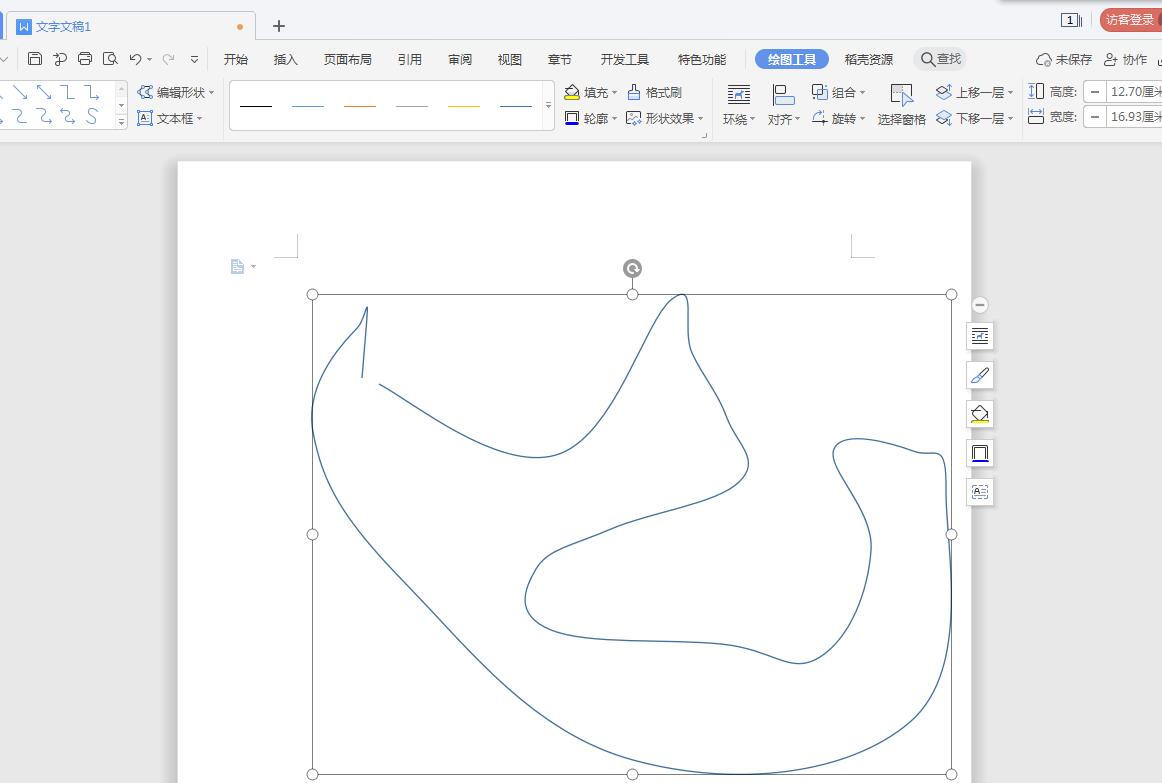
Task: Expand the 填充 fill dropdown
Action: [614, 93]
